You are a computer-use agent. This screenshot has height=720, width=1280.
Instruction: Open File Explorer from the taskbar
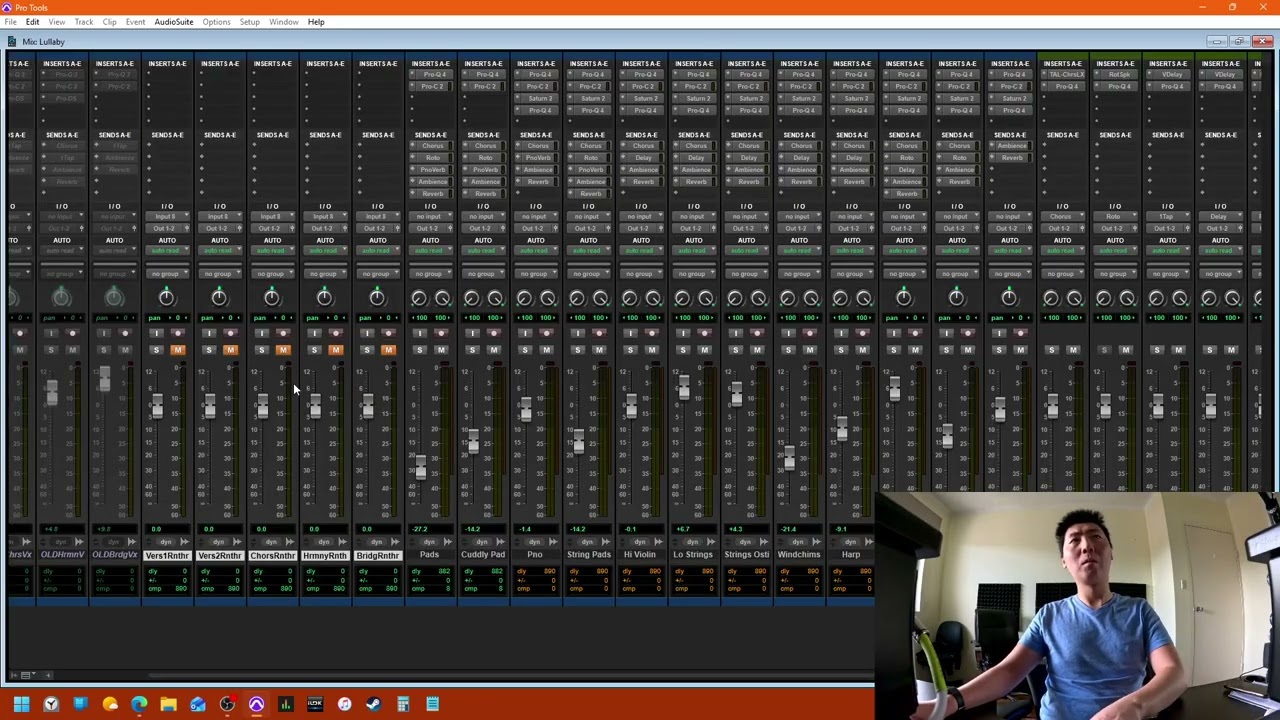pyautogui.click(x=168, y=704)
